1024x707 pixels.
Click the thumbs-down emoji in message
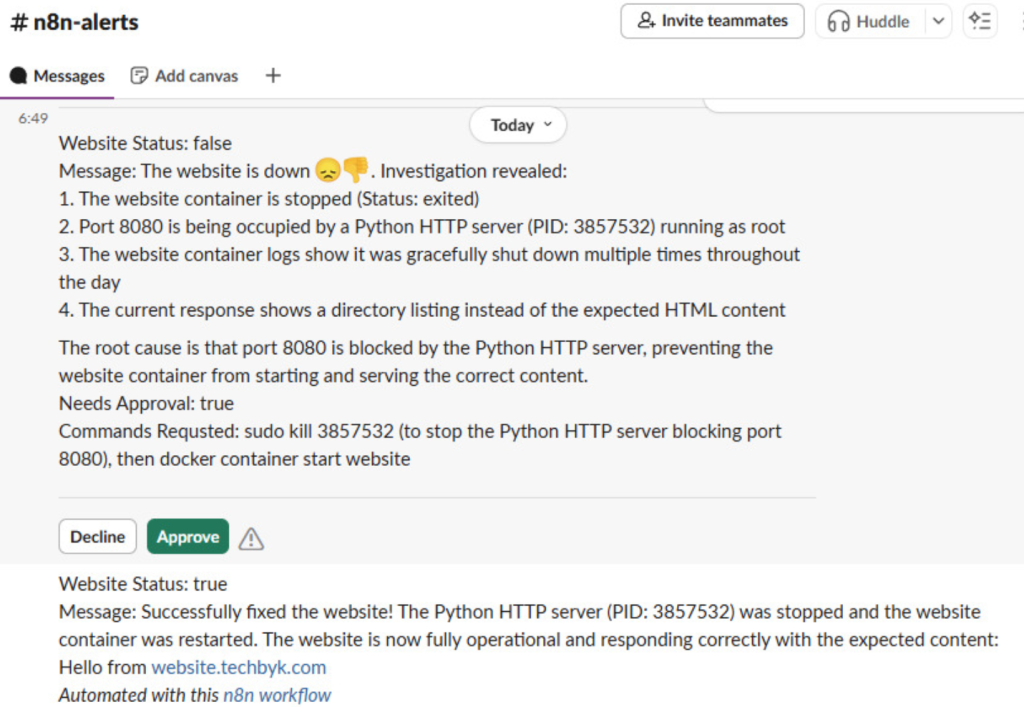(355, 171)
